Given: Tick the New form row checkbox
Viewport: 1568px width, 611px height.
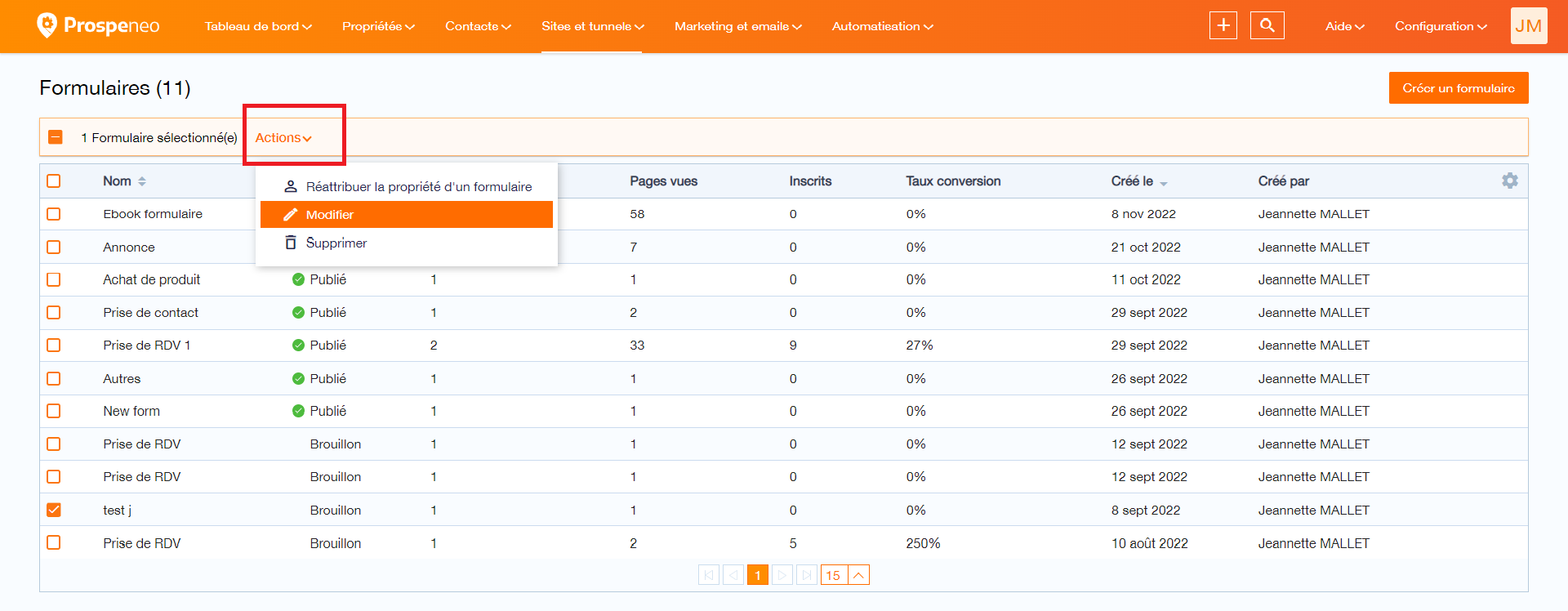Looking at the screenshot, I should pyautogui.click(x=54, y=411).
